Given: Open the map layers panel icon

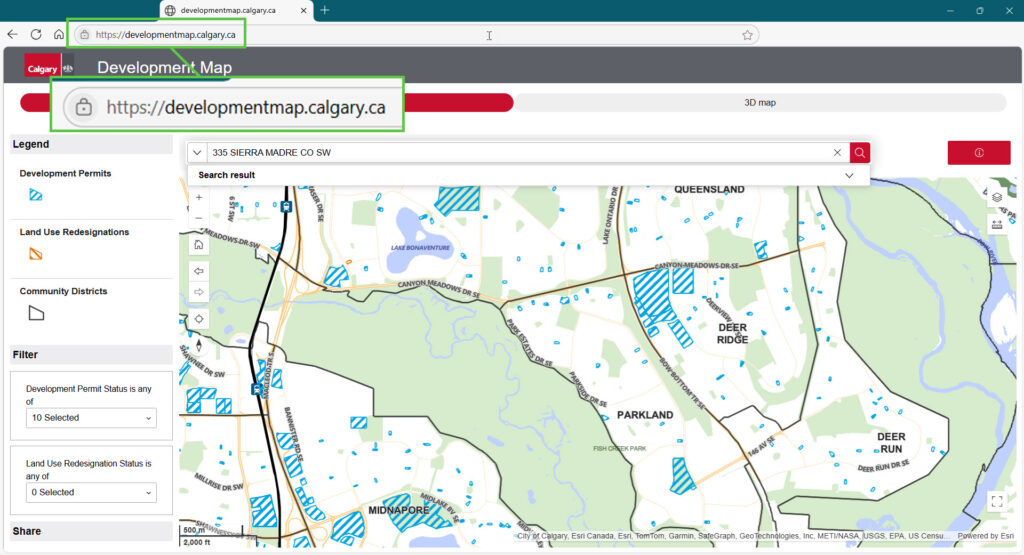Looking at the screenshot, I should [x=997, y=197].
